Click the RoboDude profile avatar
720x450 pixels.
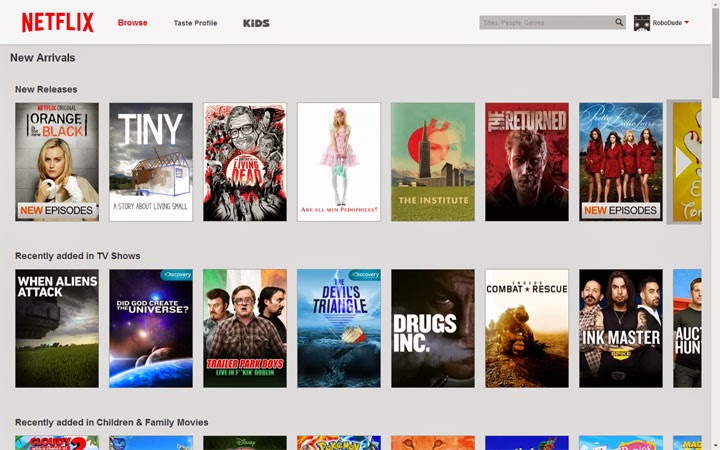pos(641,22)
